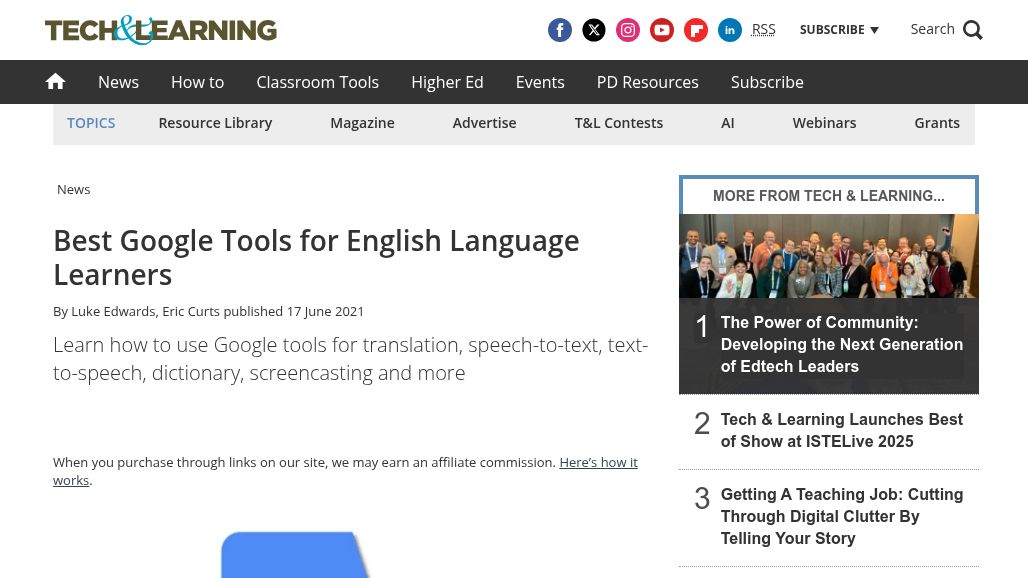1028x578 pixels.
Task: Click the 'MORE FROM TECH & LEARNING...' heading
Action: [x=829, y=196]
